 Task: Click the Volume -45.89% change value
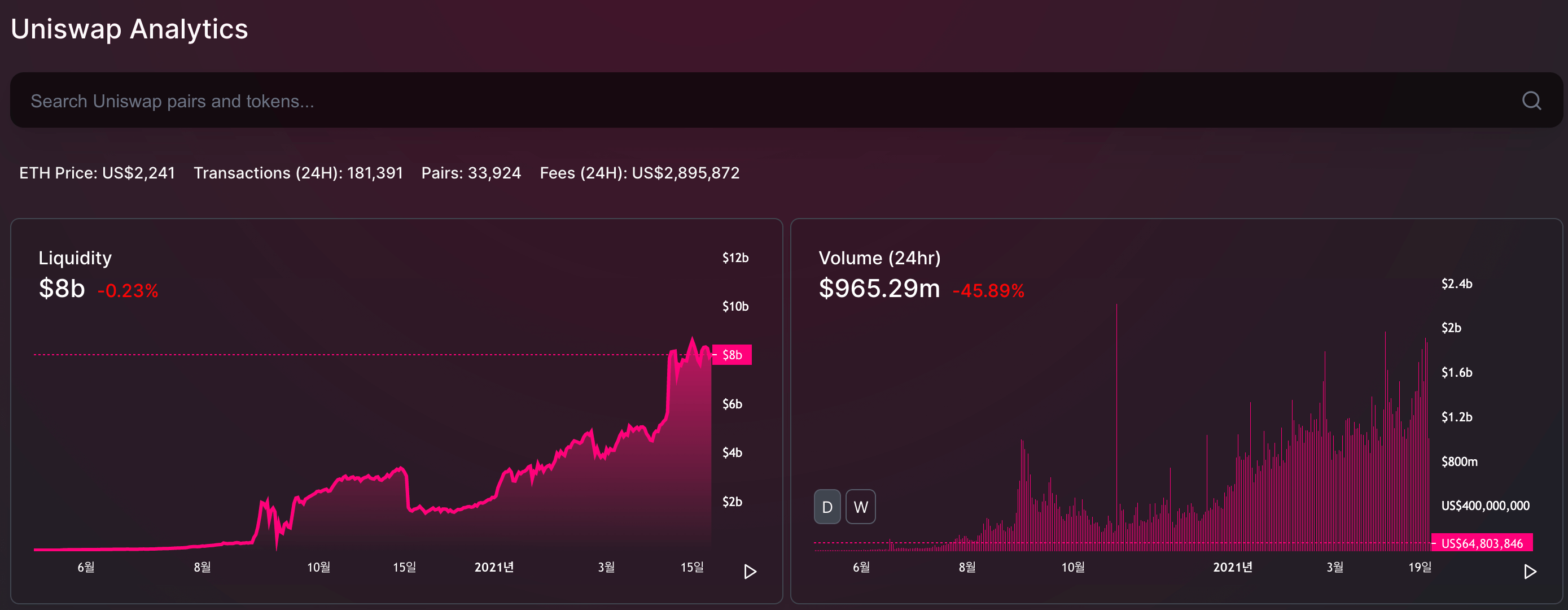(988, 291)
